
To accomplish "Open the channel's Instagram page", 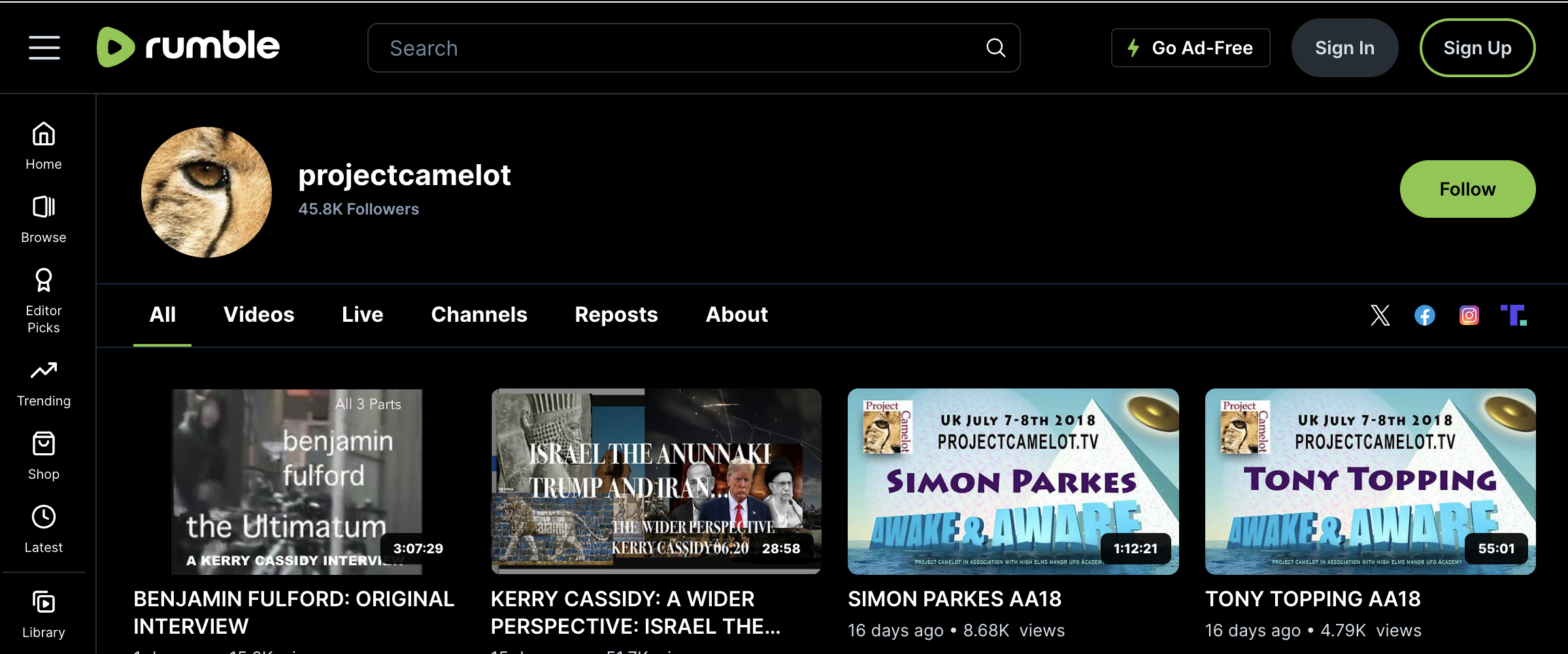I will coord(1469,315).
